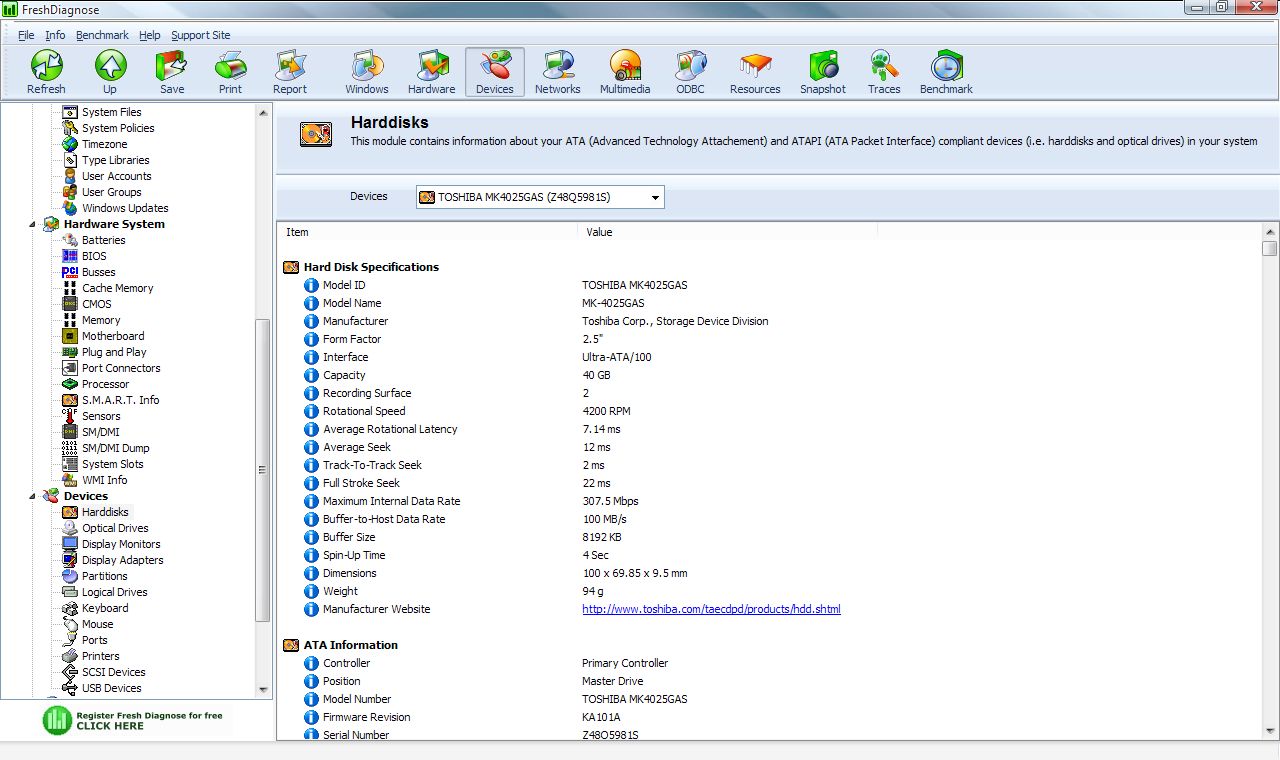Click the Hard Disk Specifications group icon

click(x=291, y=267)
